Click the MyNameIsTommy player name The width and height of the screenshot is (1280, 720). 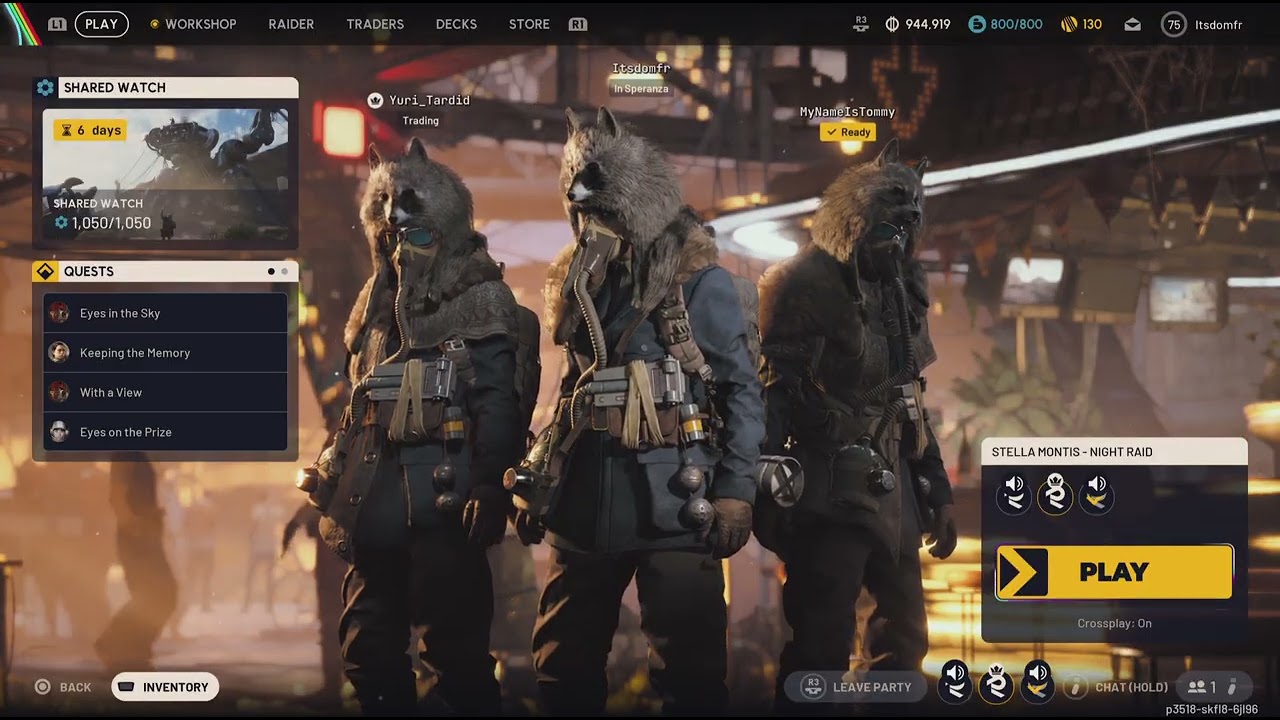point(847,112)
